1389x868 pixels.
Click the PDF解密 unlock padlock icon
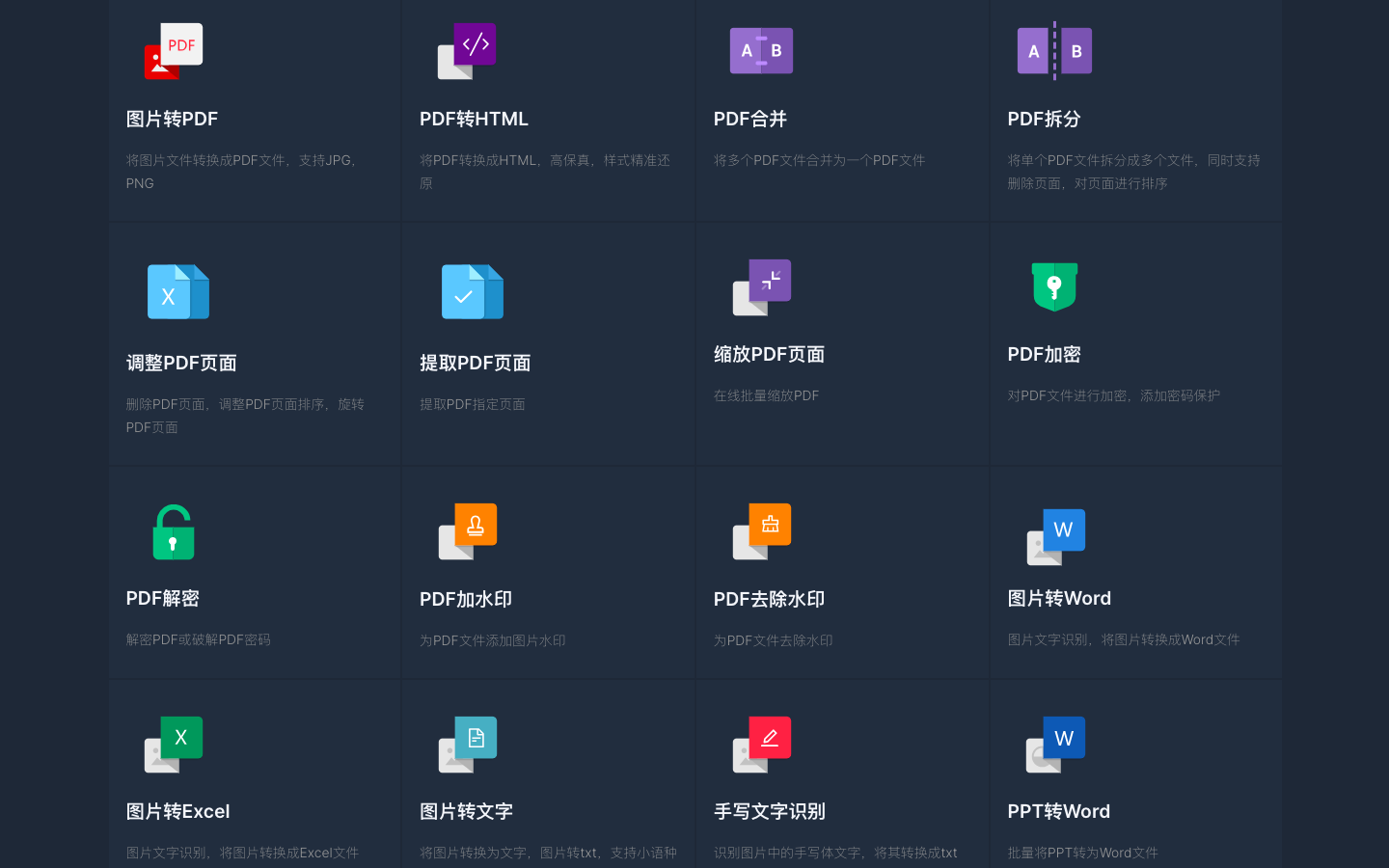[x=174, y=531]
